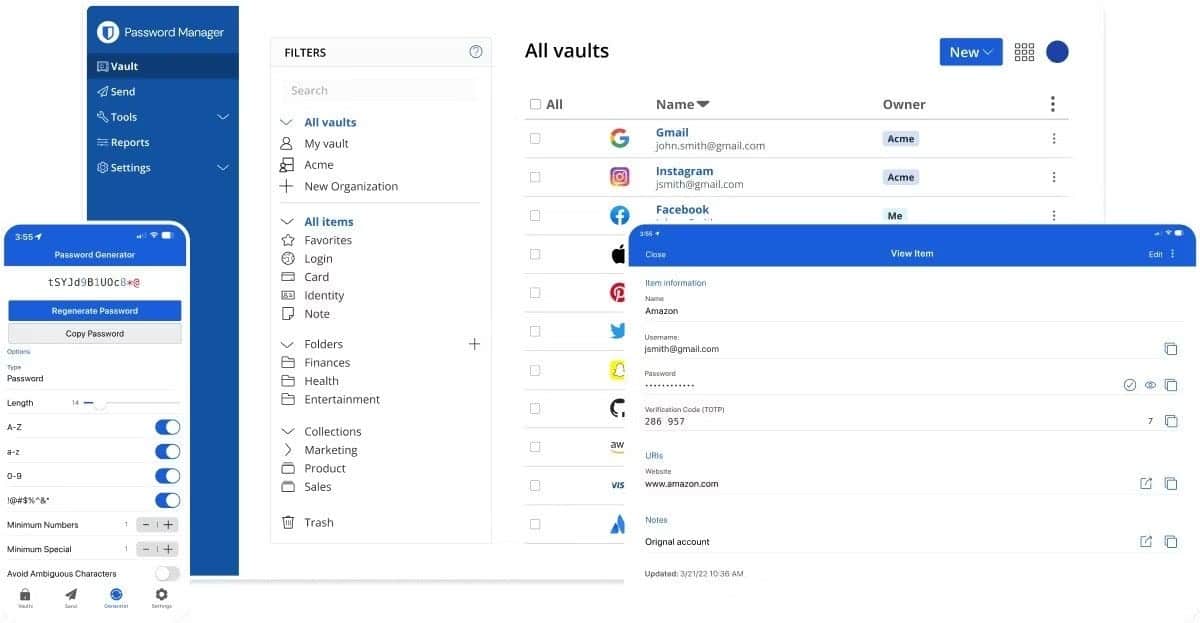Toggle the A-Z uppercase switch
The width and height of the screenshot is (1200, 623).
pos(167,427)
